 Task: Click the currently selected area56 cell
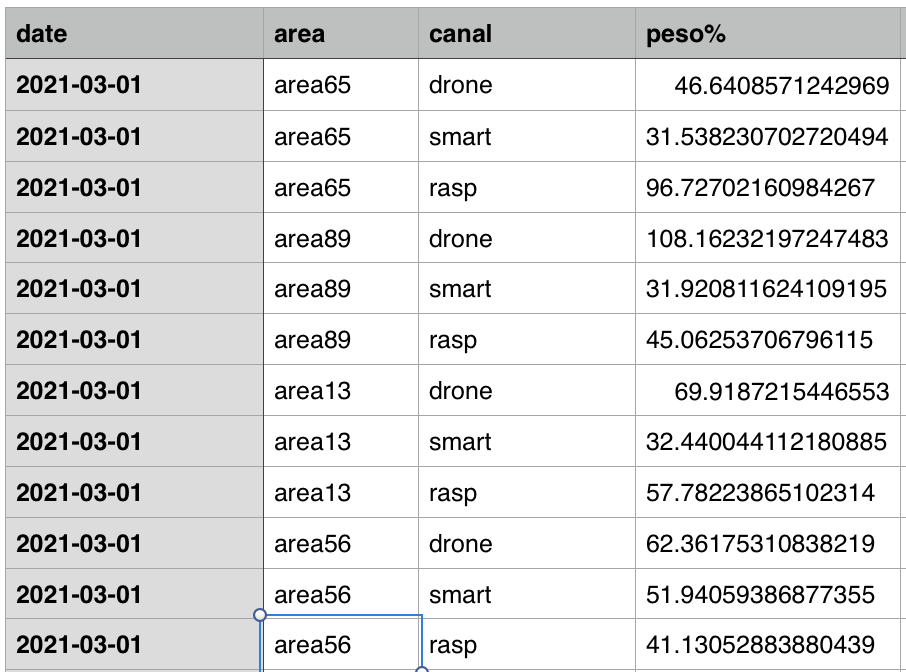[x=340, y=645]
